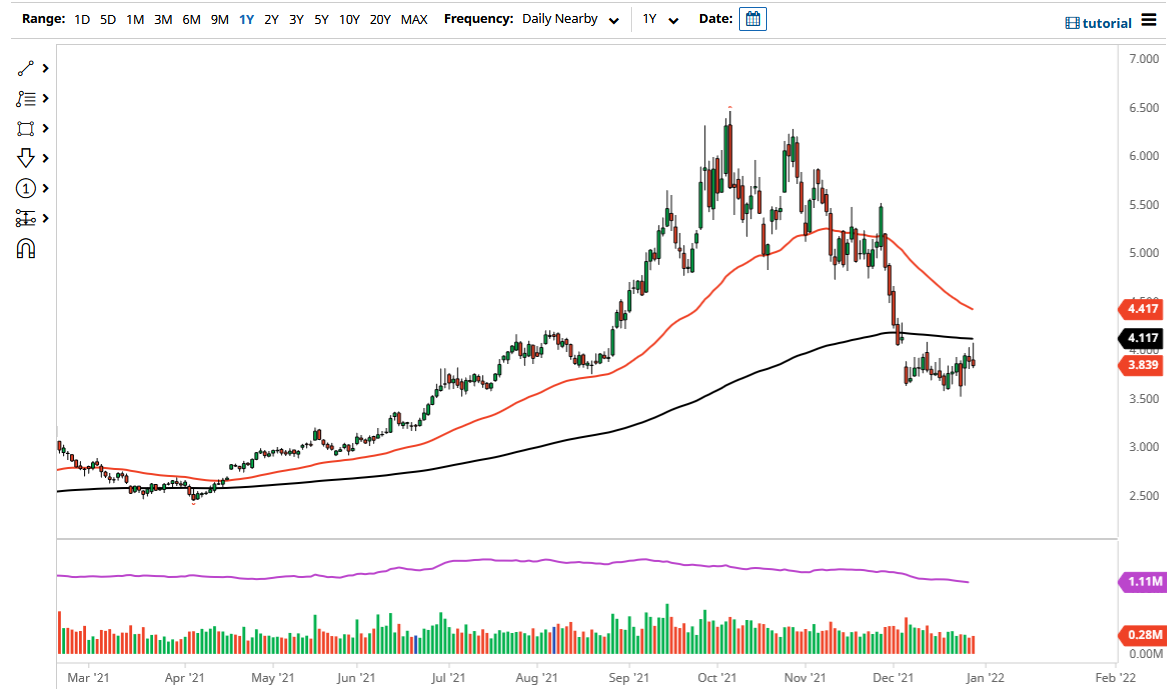
Task: Expand the Fibonacci tool options
Action: click(46, 98)
